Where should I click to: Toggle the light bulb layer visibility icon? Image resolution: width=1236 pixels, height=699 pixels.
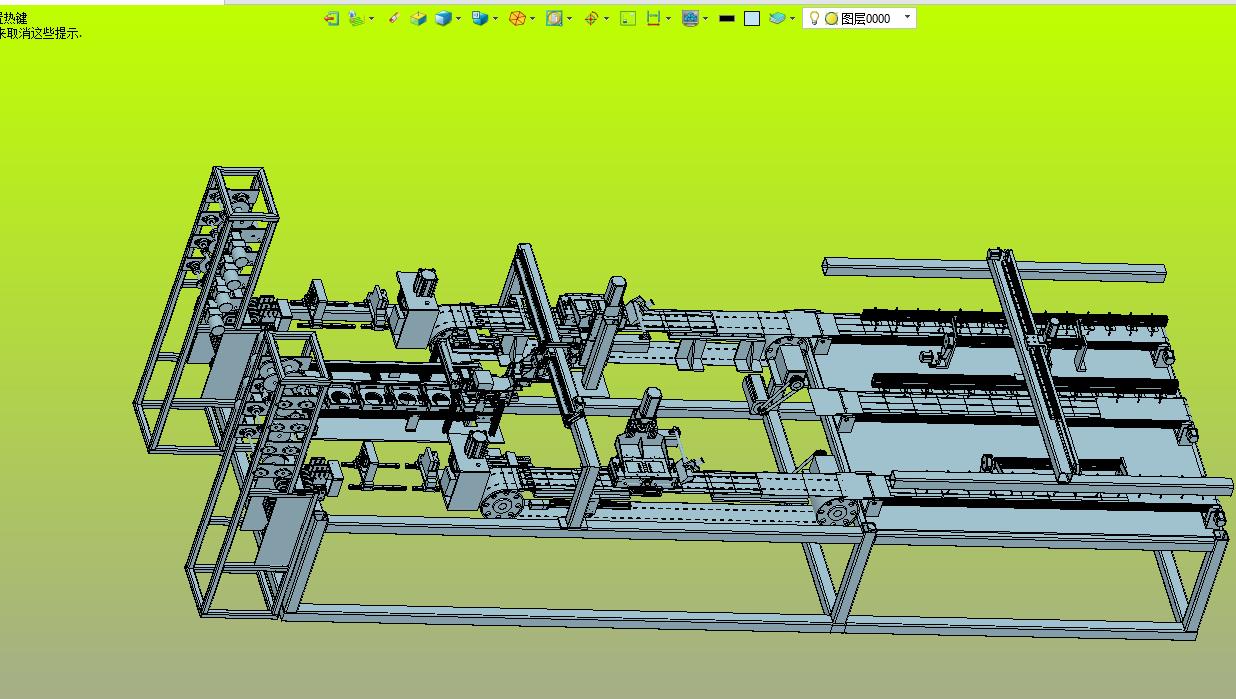(x=814, y=18)
